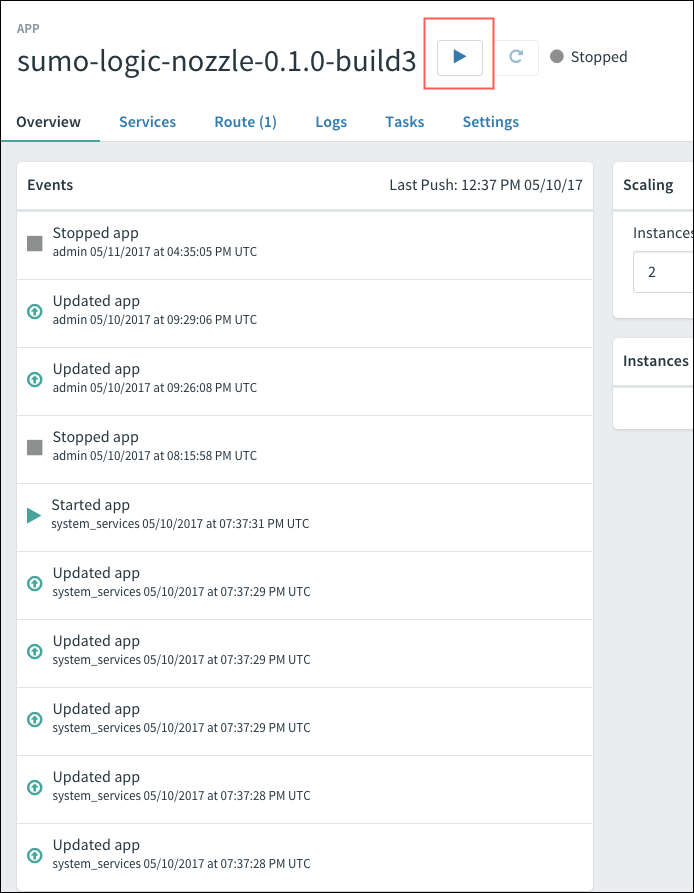Click the gray Stopped status indicator dot
Screen dimensions: 694x893
tap(557, 57)
